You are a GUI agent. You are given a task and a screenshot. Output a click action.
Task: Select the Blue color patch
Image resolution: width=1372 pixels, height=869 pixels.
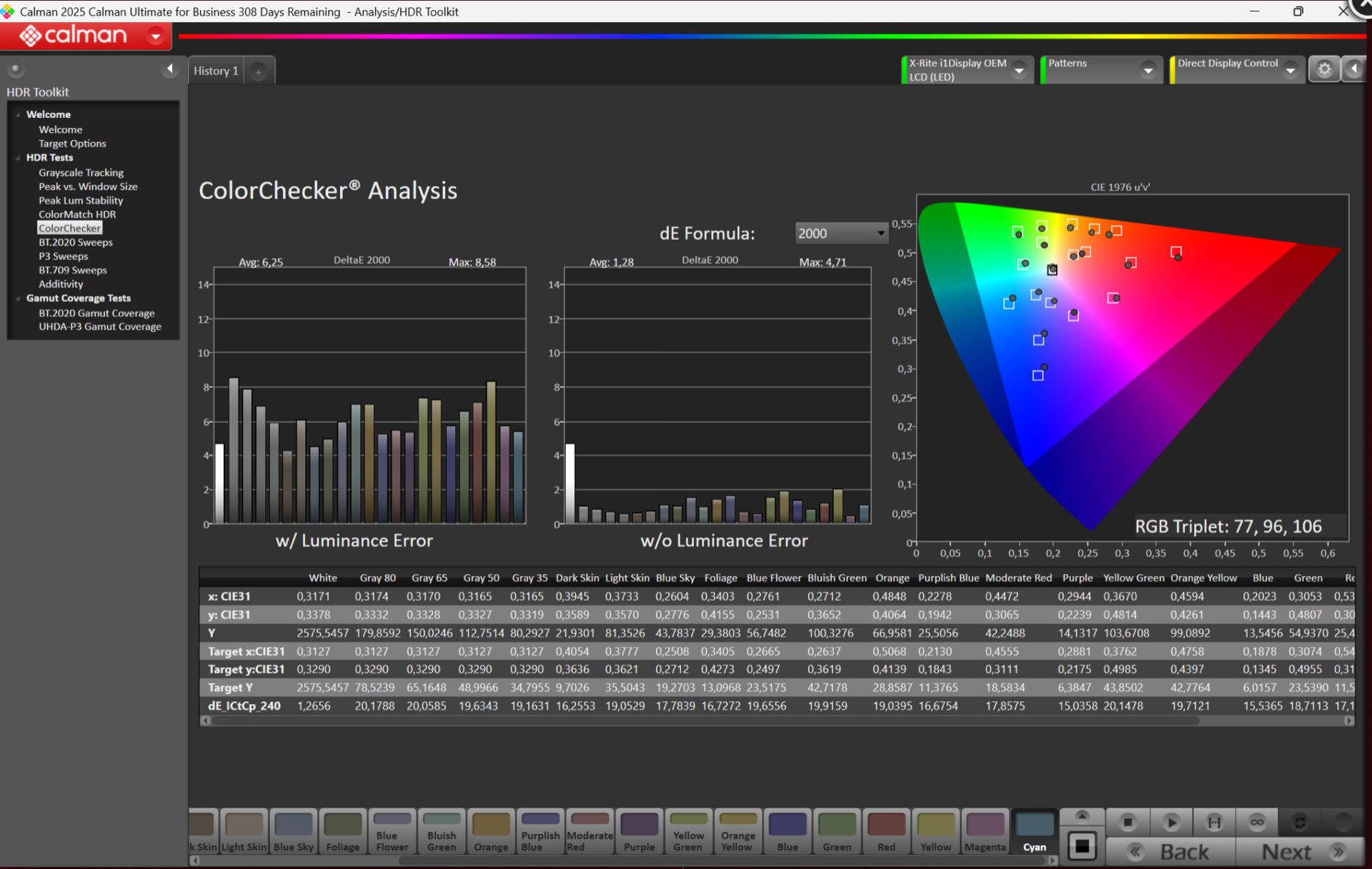coord(787,832)
